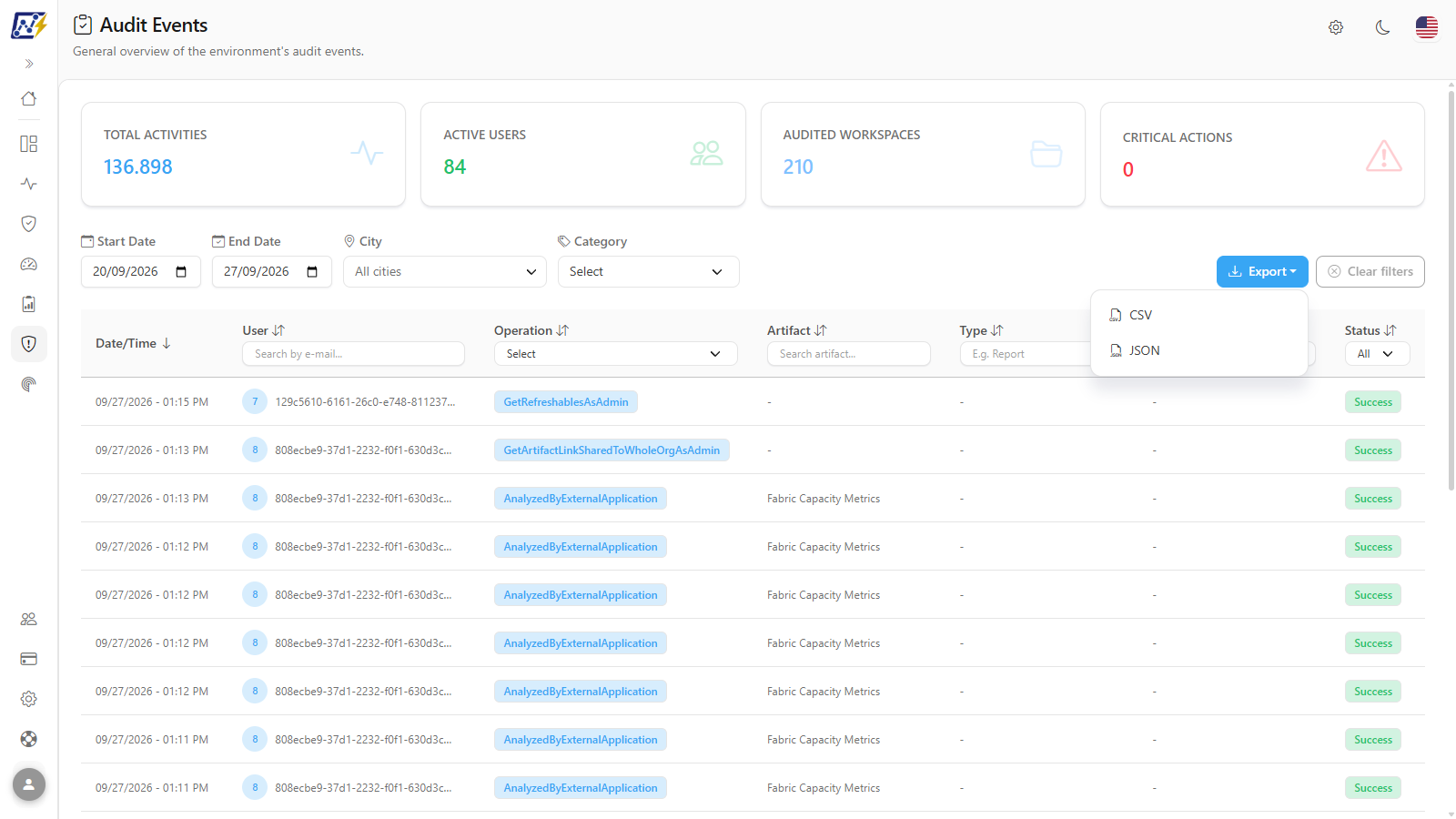Focus the Type filter E.g. Report field
This screenshot has height=819, width=1456.
(x=1026, y=354)
